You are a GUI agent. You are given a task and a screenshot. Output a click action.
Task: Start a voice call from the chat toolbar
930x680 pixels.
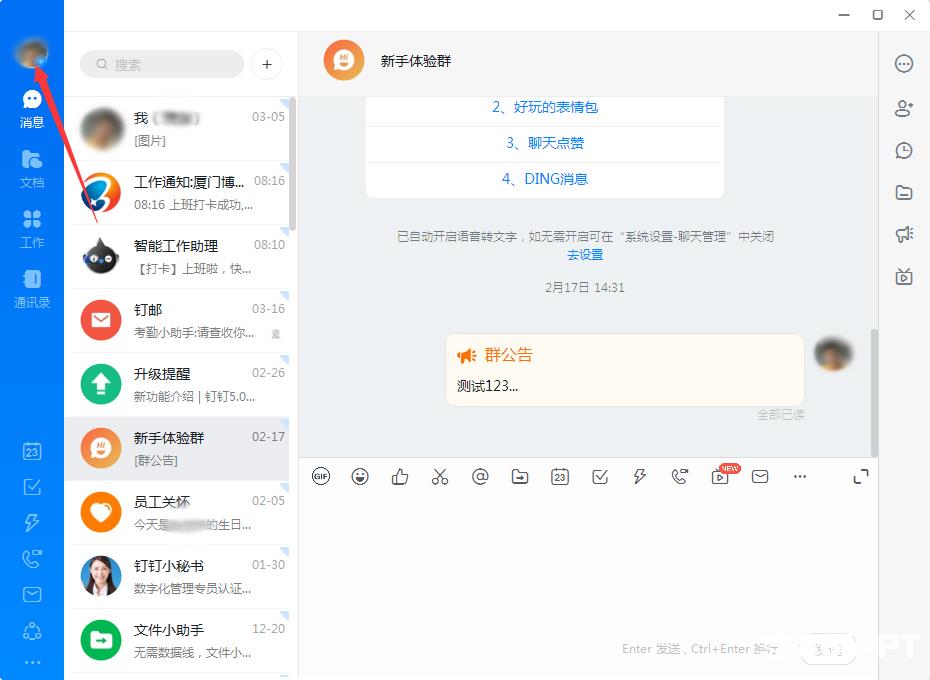[680, 476]
